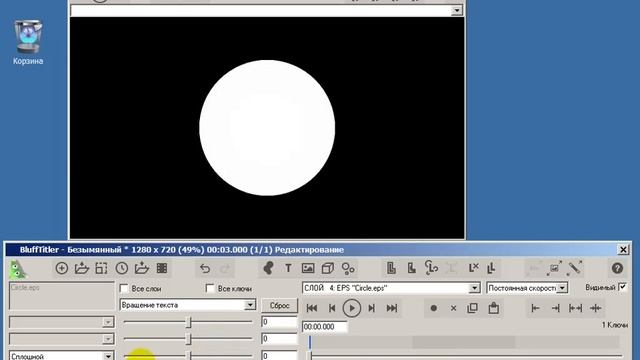Click the first outlined L layer icon

tap(391, 268)
